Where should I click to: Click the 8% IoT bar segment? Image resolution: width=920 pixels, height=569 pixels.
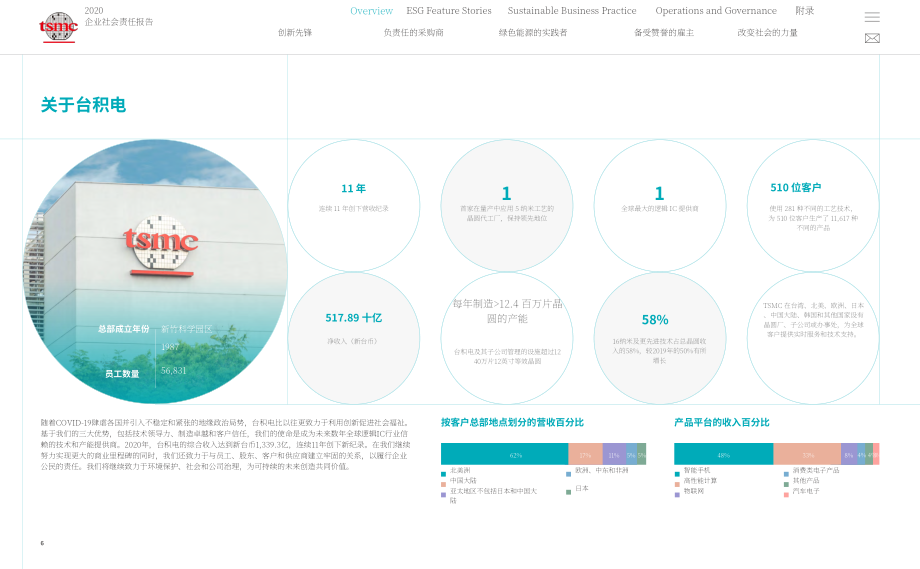pos(849,455)
